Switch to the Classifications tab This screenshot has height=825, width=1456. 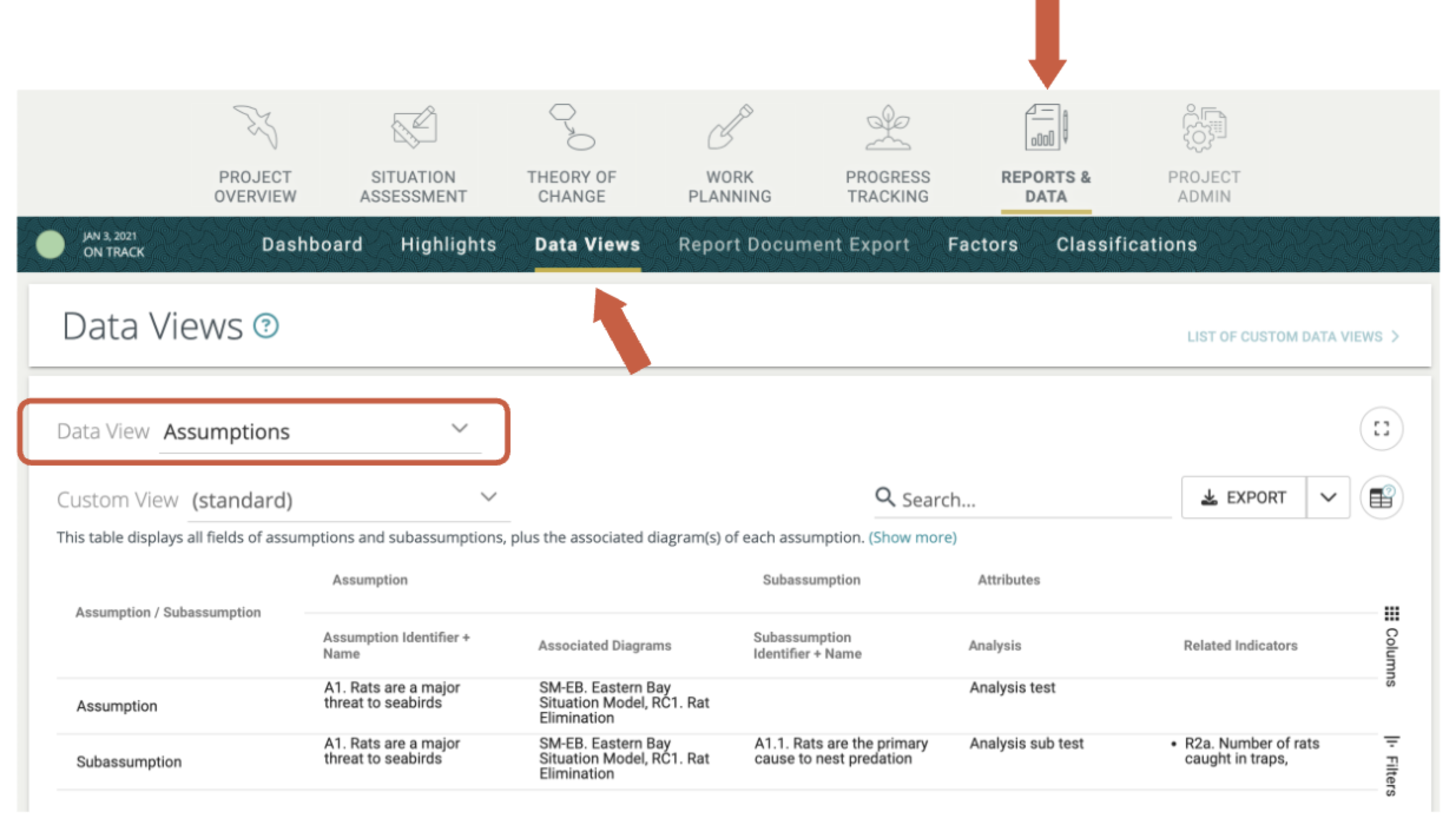coord(1126,245)
